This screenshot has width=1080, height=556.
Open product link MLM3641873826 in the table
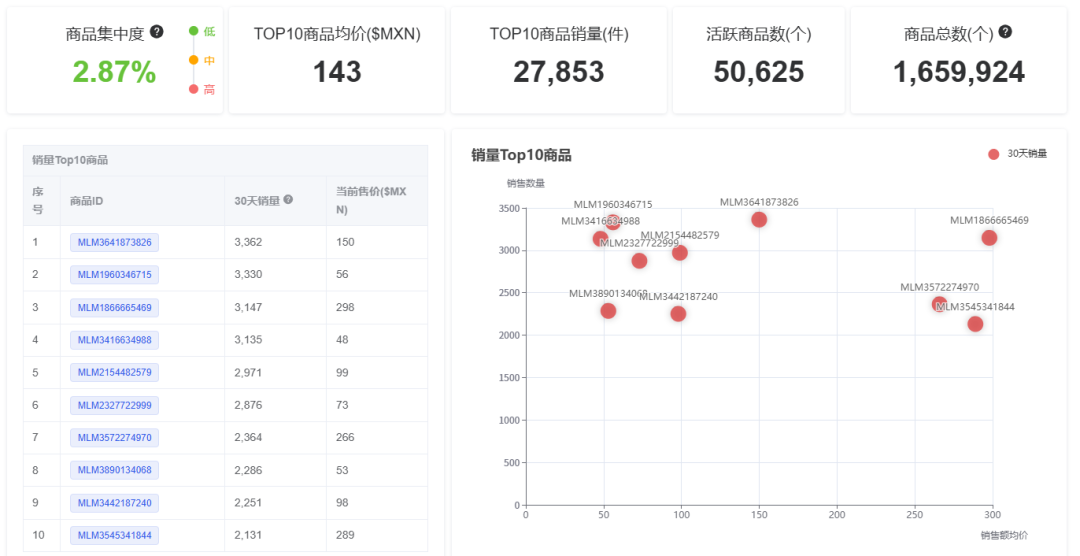click(114, 242)
